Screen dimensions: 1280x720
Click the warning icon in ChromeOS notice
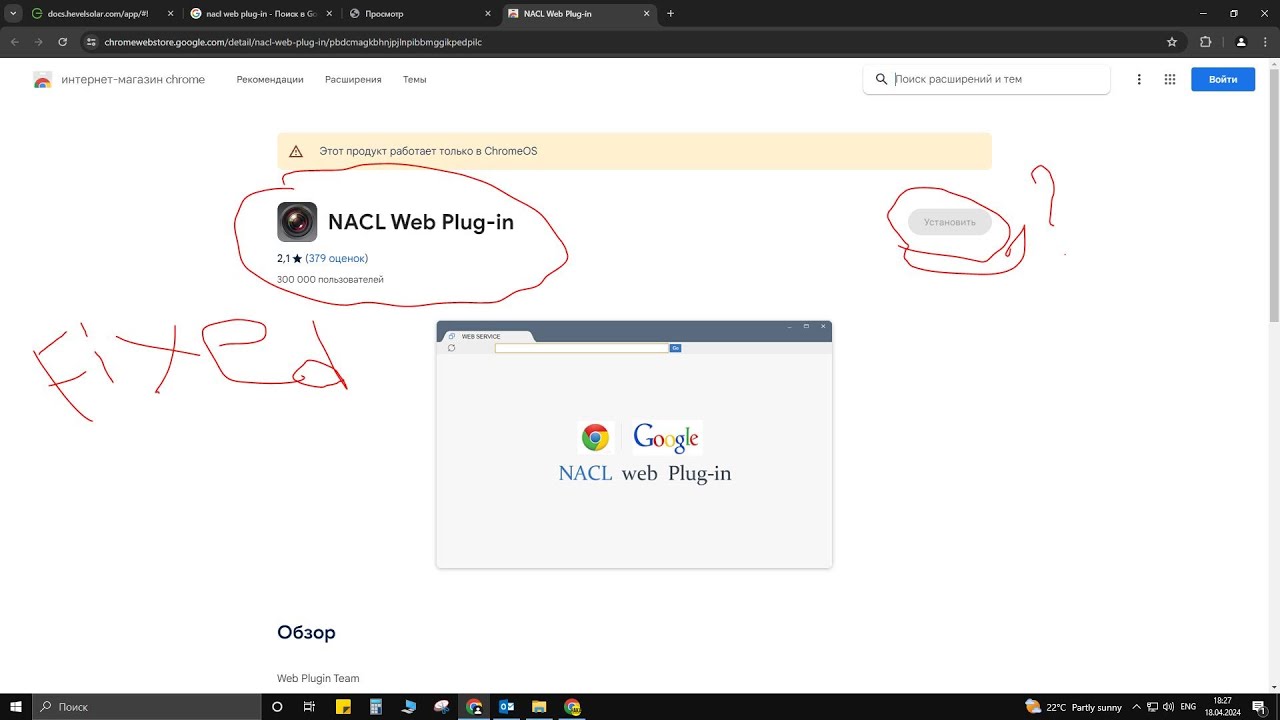point(296,151)
